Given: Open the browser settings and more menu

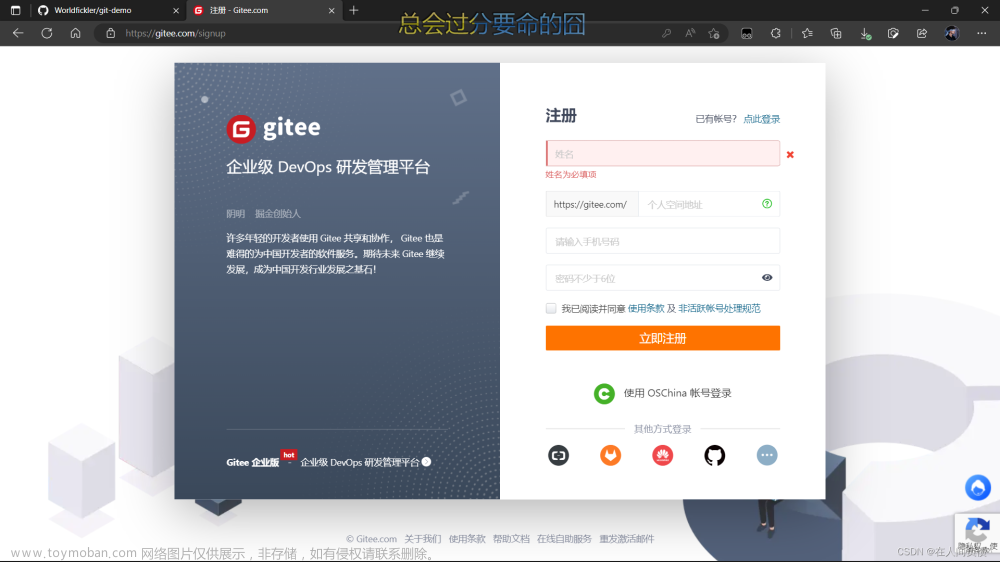Looking at the screenshot, I should click(x=982, y=33).
